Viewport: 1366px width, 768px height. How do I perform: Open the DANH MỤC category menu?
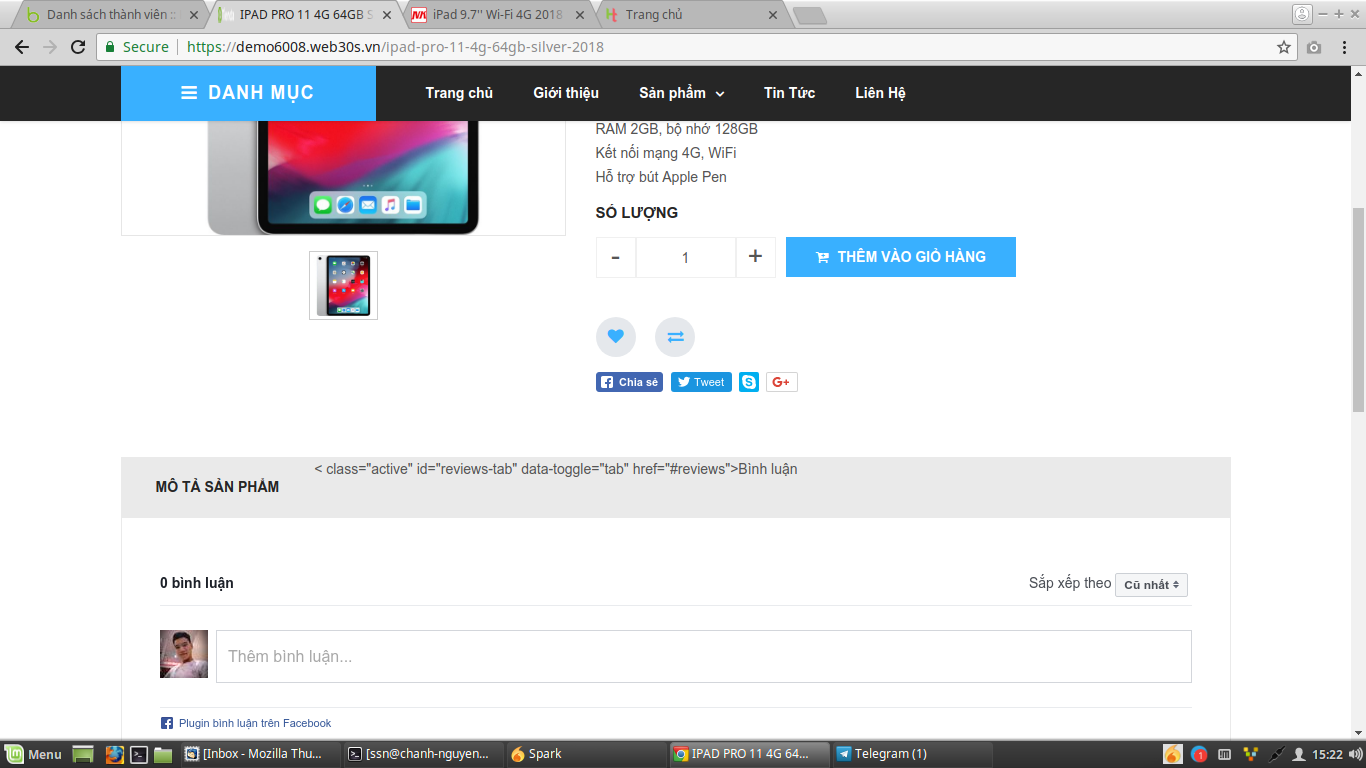click(x=248, y=93)
